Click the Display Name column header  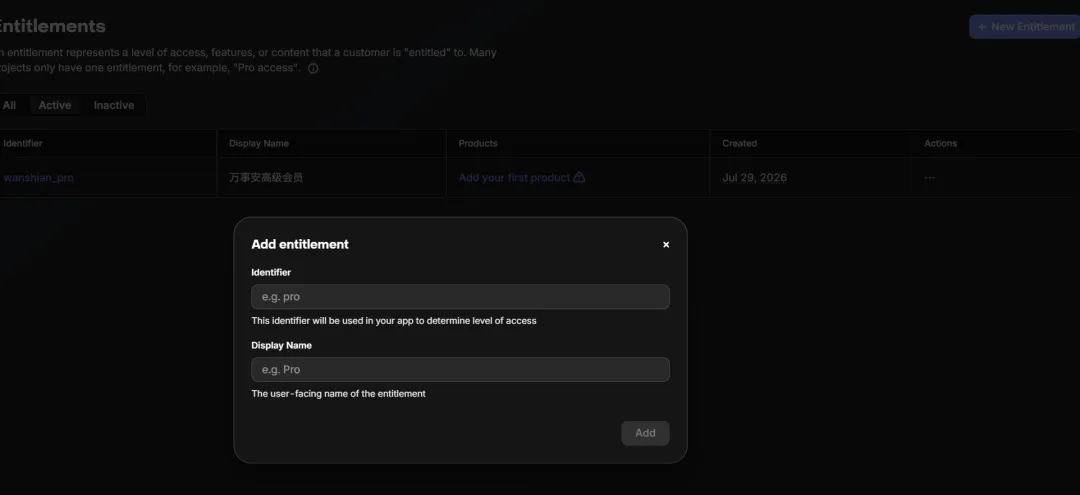click(259, 143)
